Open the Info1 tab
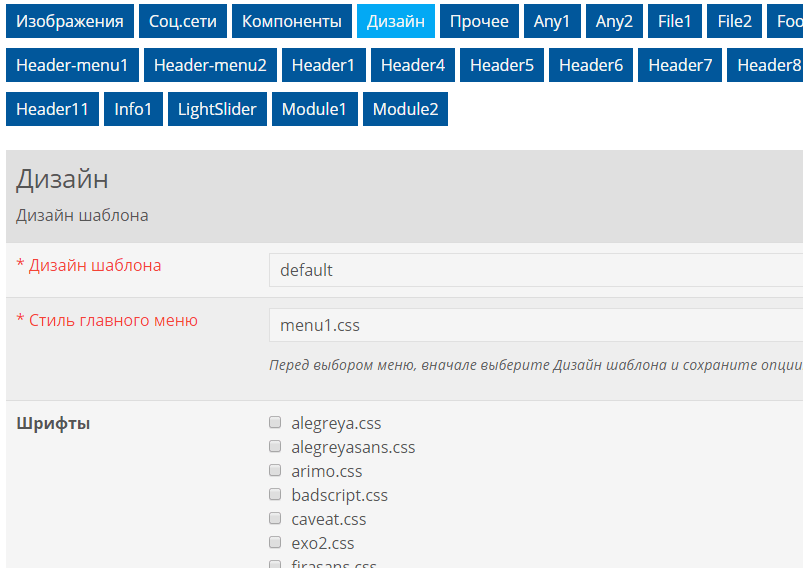Image resolution: width=803 pixels, height=568 pixels. coord(133,109)
